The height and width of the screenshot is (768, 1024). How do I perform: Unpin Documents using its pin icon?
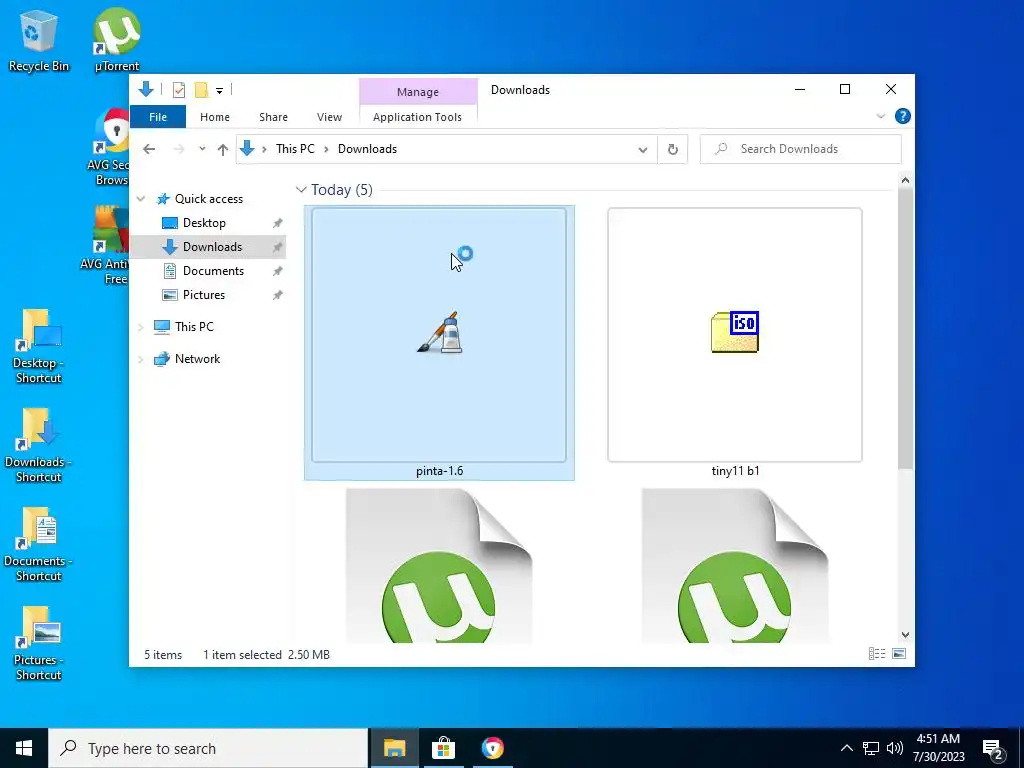pos(278,271)
